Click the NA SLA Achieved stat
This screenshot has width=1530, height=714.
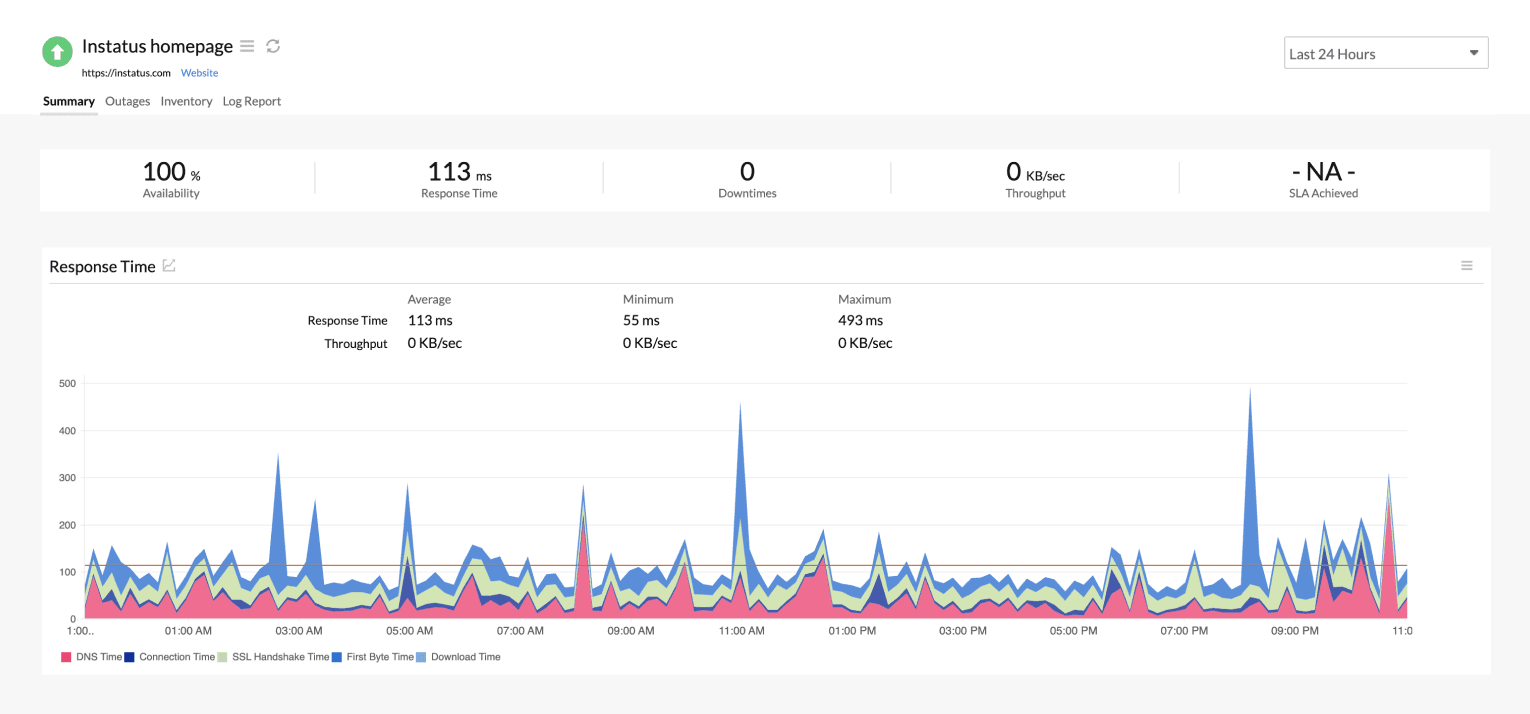[1323, 180]
